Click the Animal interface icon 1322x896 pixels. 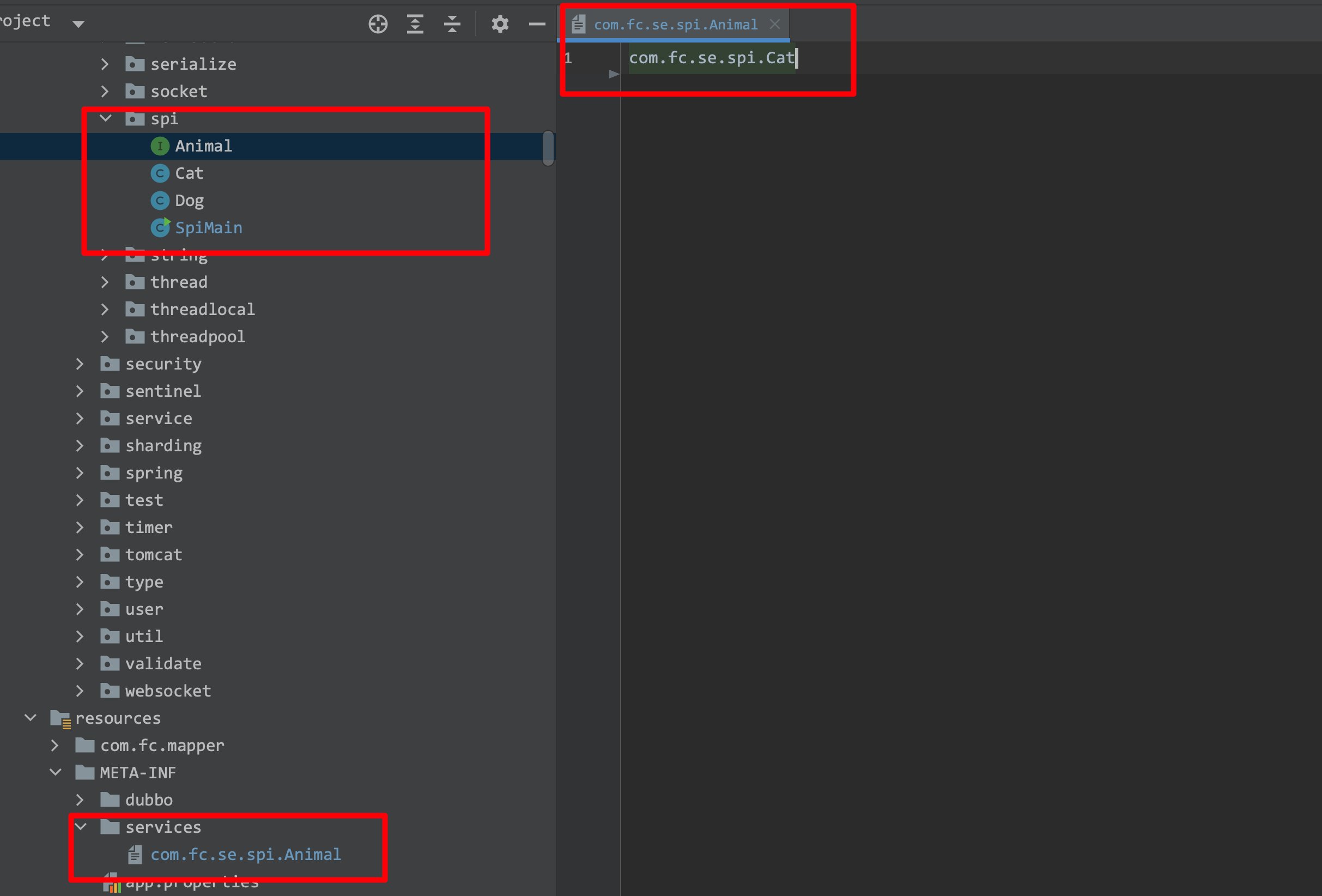pos(160,146)
